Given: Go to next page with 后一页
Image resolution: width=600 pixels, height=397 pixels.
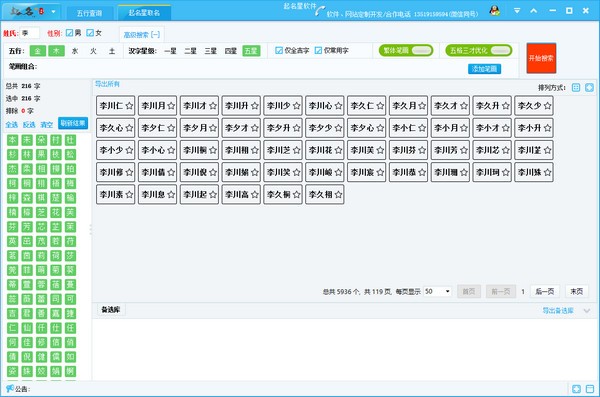Looking at the screenshot, I should pyautogui.click(x=545, y=292).
